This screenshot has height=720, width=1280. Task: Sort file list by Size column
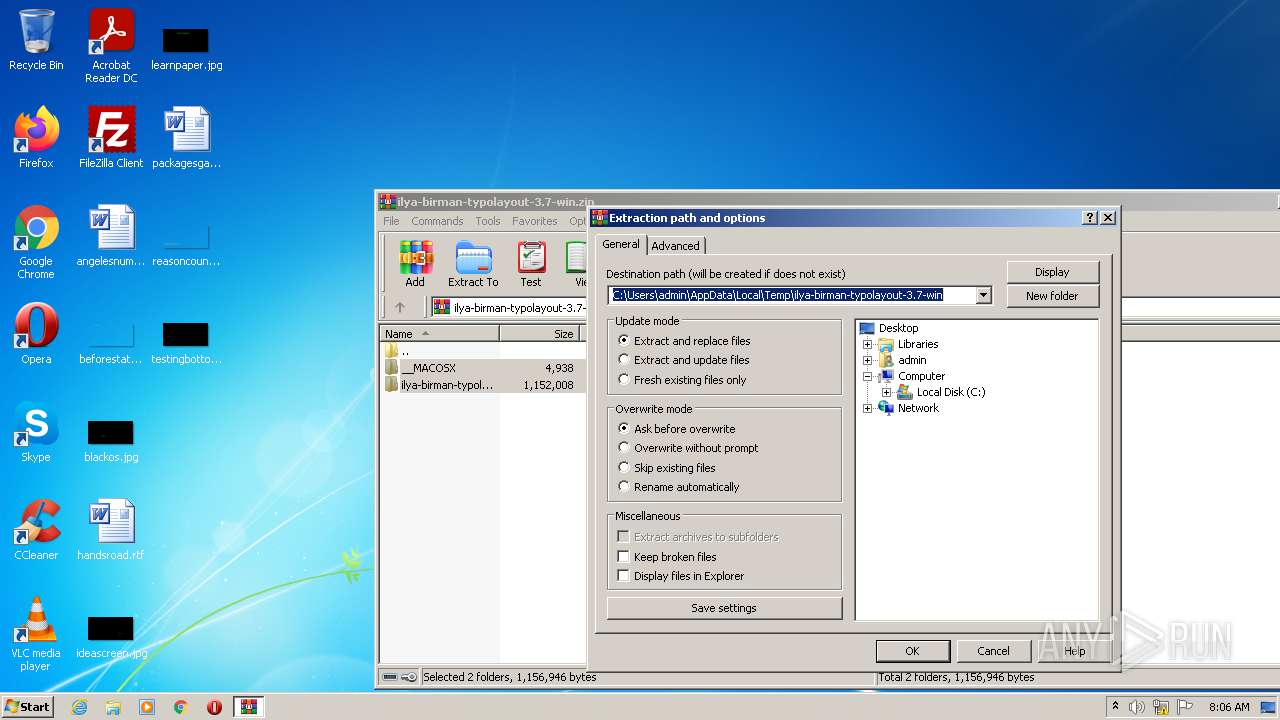point(540,334)
